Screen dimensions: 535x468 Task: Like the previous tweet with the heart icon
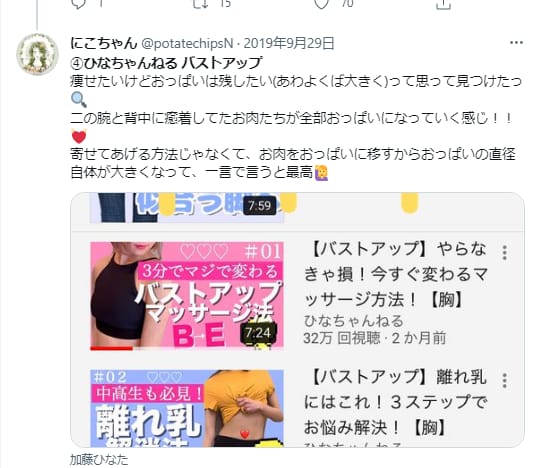pos(321,4)
